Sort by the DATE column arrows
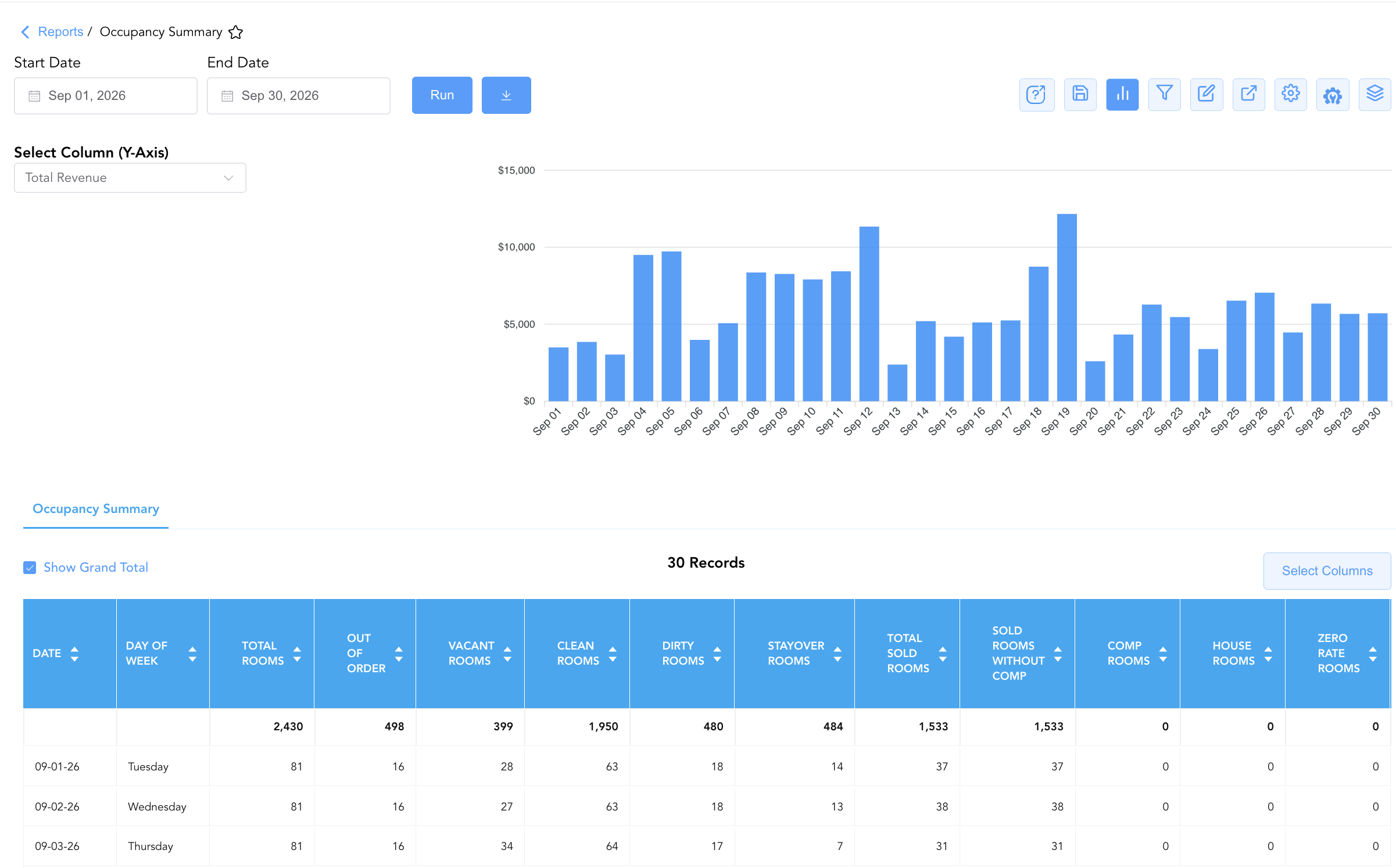 tap(74, 654)
